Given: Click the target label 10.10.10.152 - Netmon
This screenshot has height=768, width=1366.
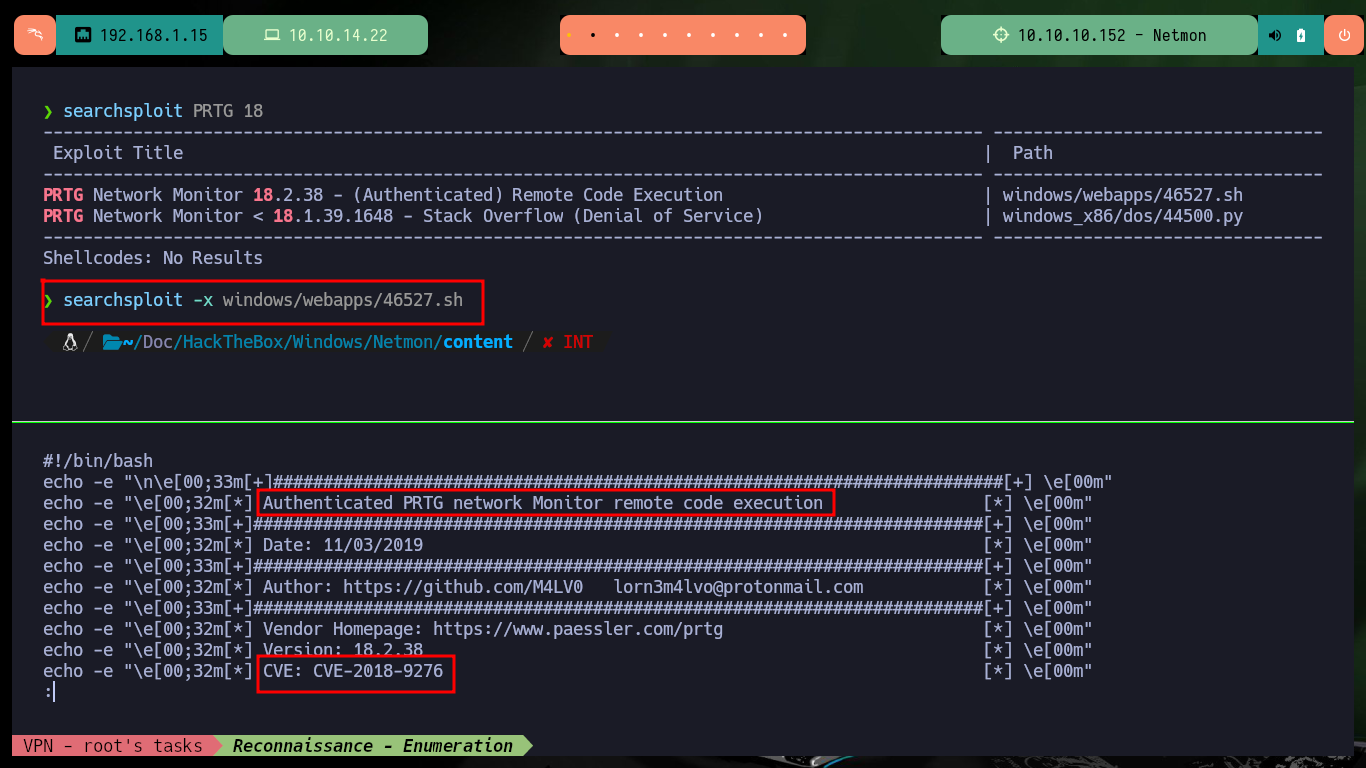Looking at the screenshot, I should click(1112, 35).
